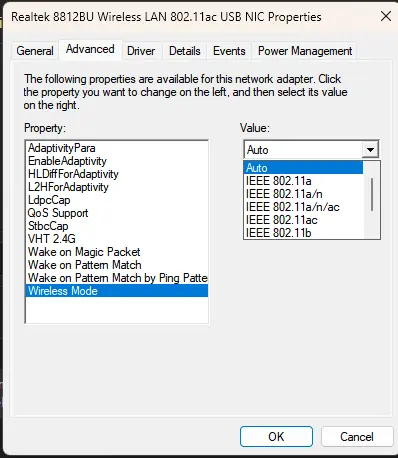Viewport: 398px width, 458px height.
Task: Cancel the properties dialog
Action: 357,436
